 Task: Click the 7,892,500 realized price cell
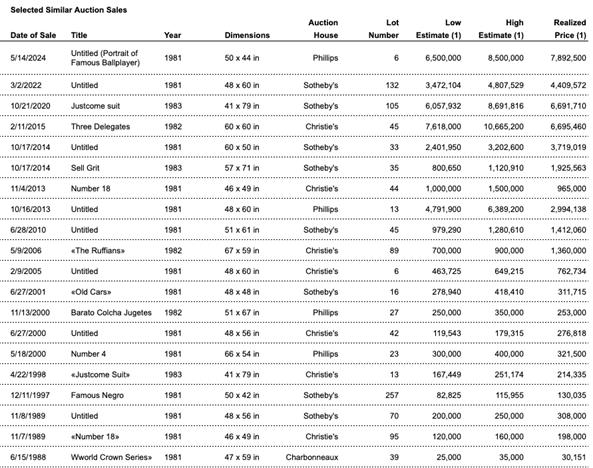pos(568,58)
